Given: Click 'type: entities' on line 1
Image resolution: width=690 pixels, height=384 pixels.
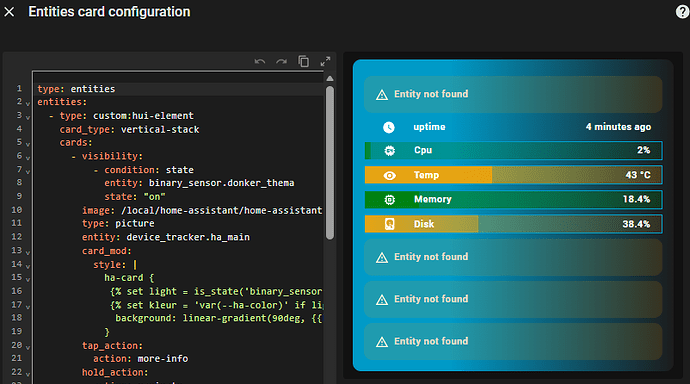Looking at the screenshot, I should point(76,89).
